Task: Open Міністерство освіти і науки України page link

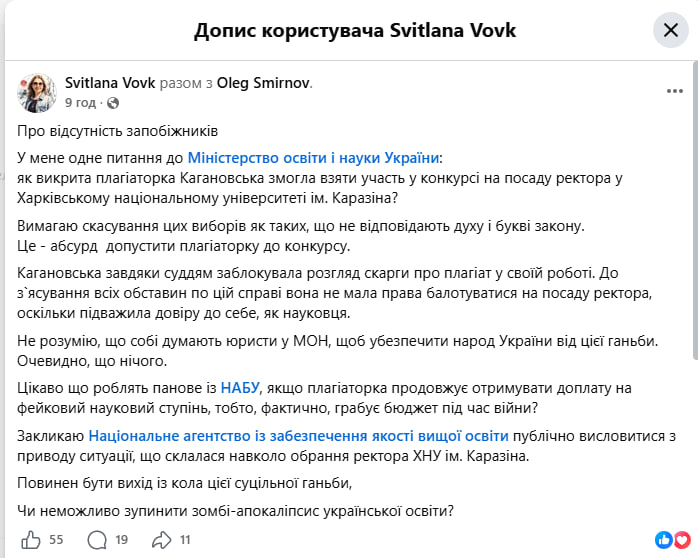Action: pyautogui.click(x=313, y=158)
